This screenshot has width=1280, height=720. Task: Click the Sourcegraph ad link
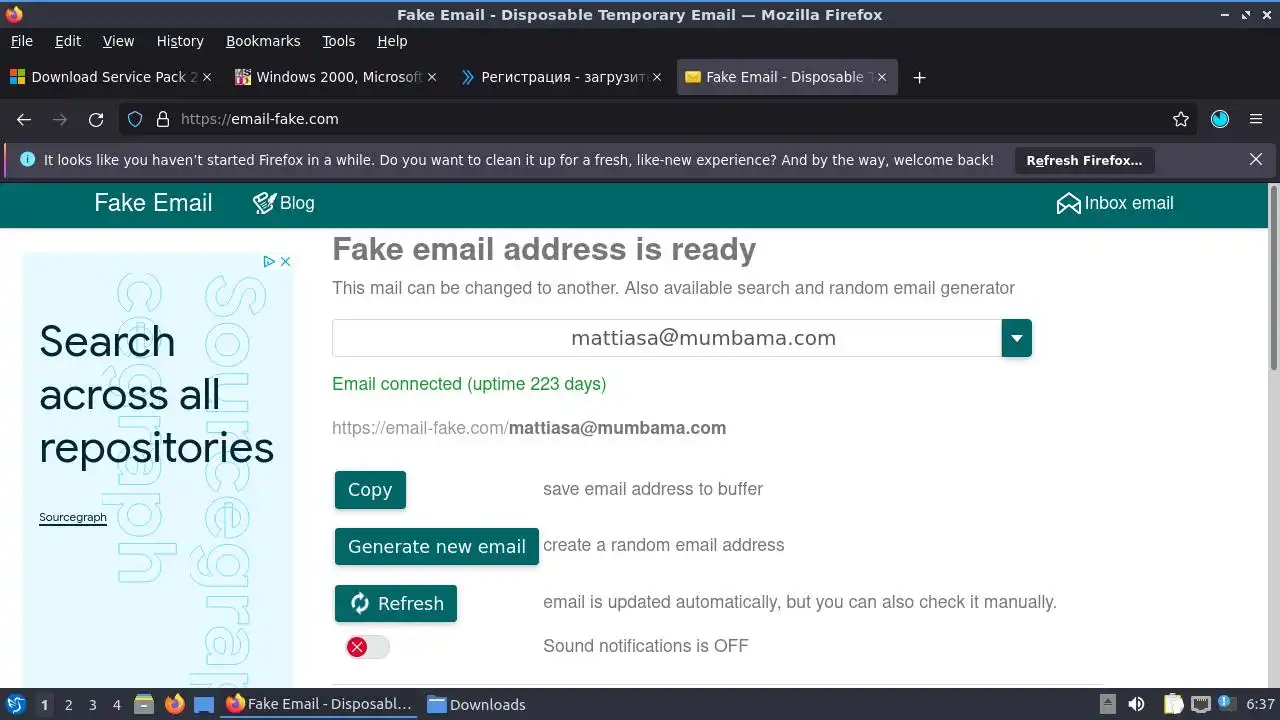[x=73, y=517]
